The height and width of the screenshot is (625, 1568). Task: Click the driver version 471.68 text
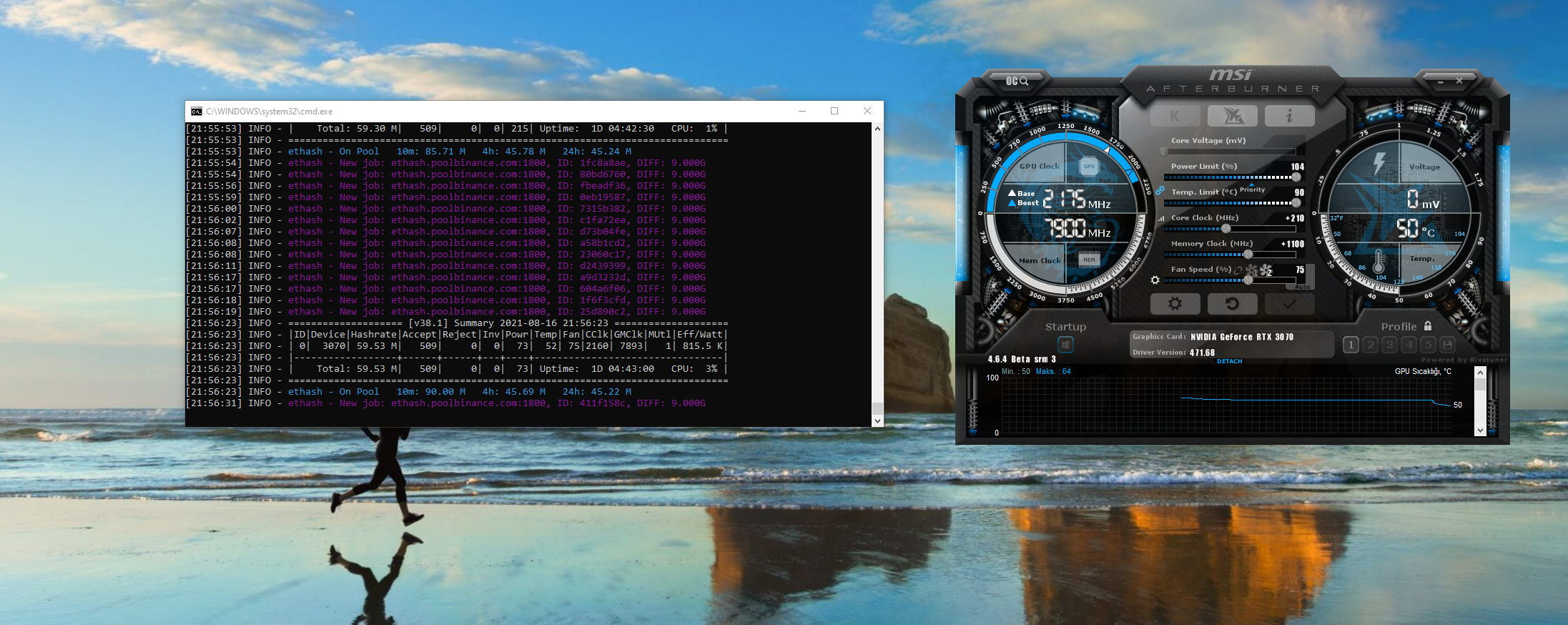click(1202, 353)
